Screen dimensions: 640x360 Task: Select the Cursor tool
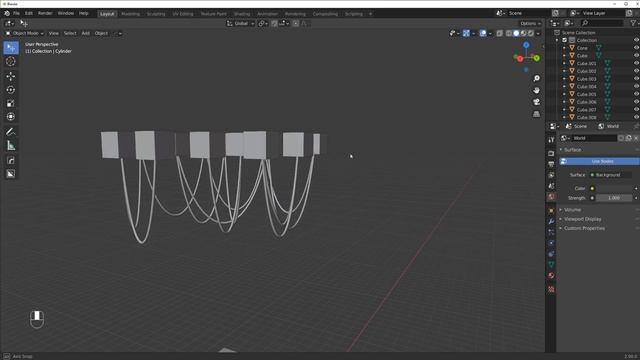(x=11, y=62)
